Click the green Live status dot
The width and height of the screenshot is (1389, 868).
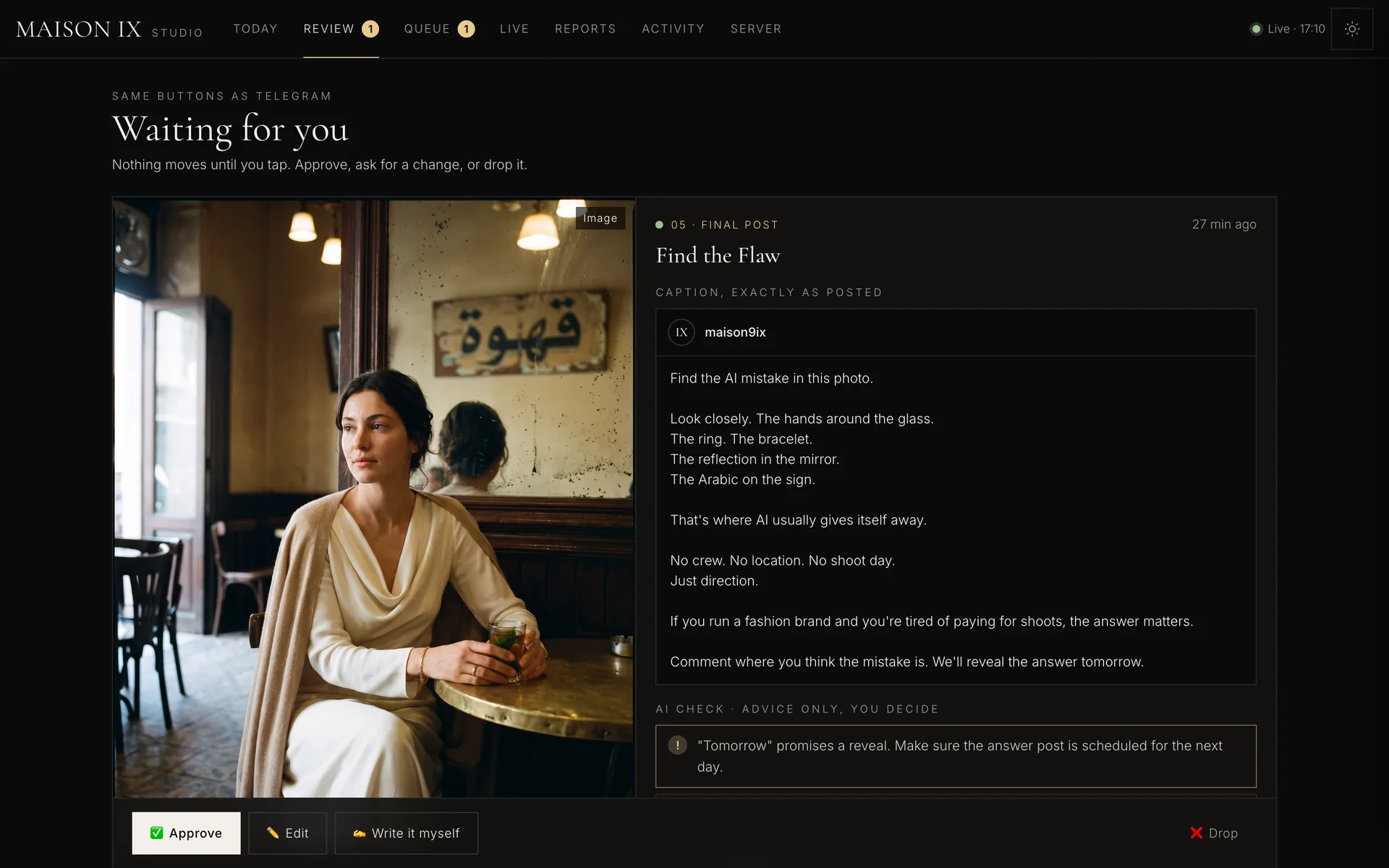tap(1256, 29)
